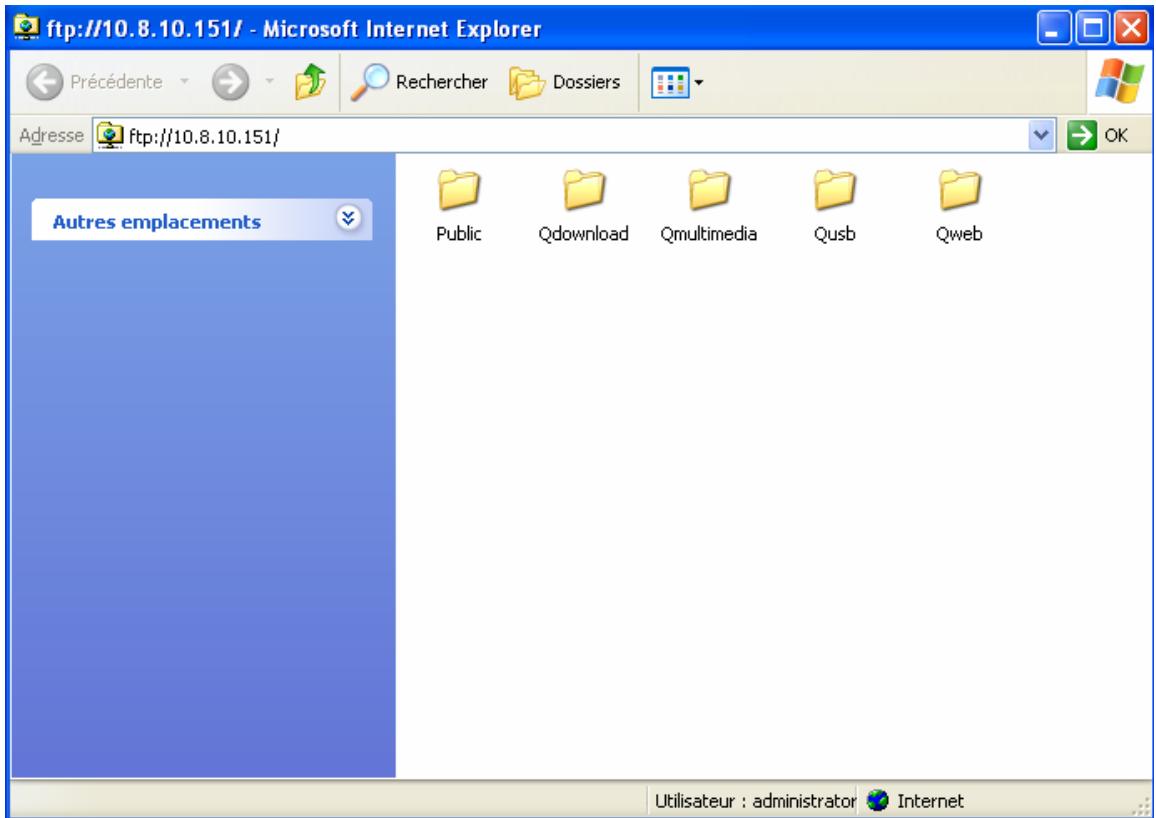Select the Qweb folder icon
Screen dimensions: 1156x818
coord(959,189)
